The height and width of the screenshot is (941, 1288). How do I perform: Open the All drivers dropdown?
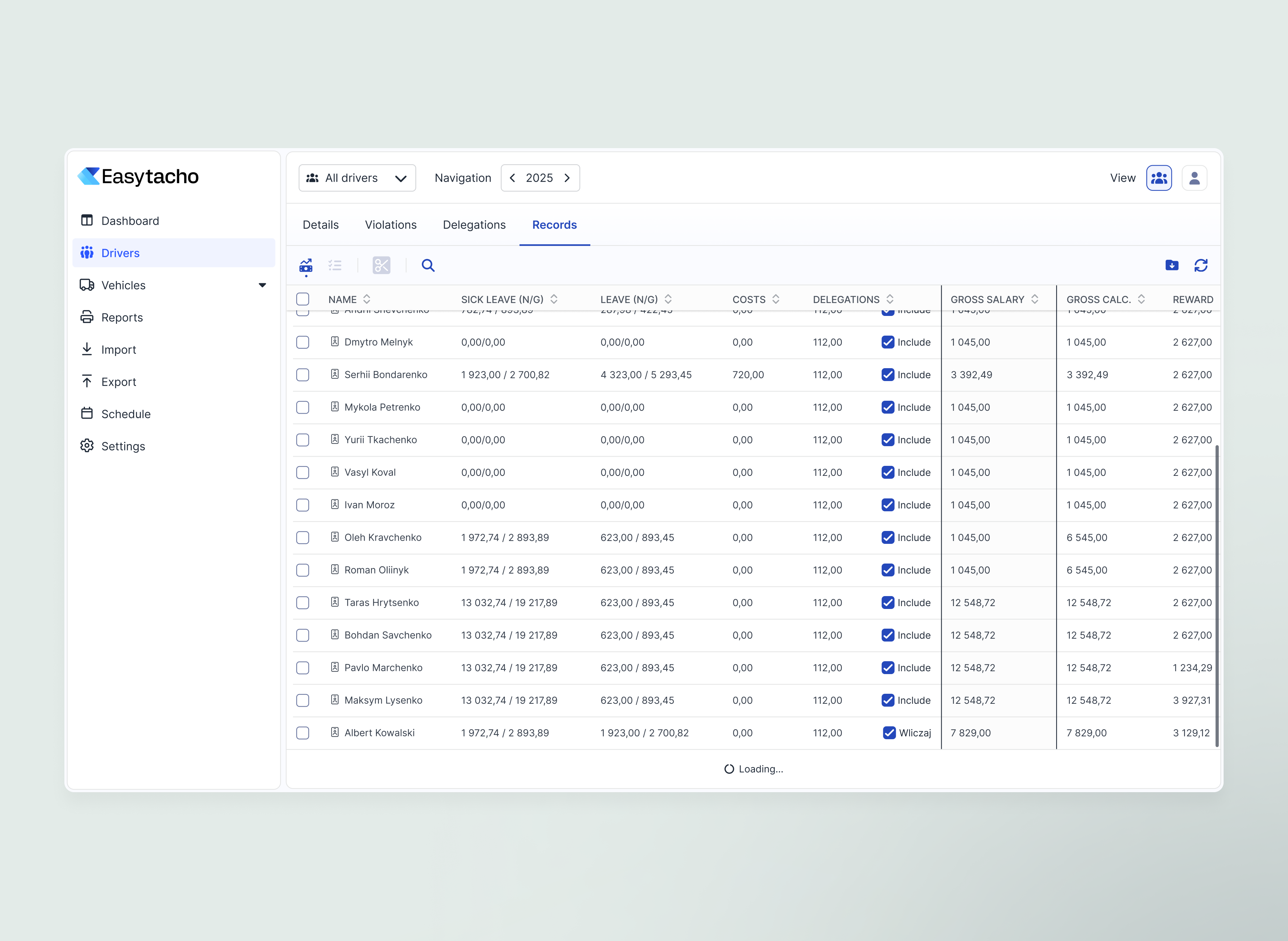357,178
